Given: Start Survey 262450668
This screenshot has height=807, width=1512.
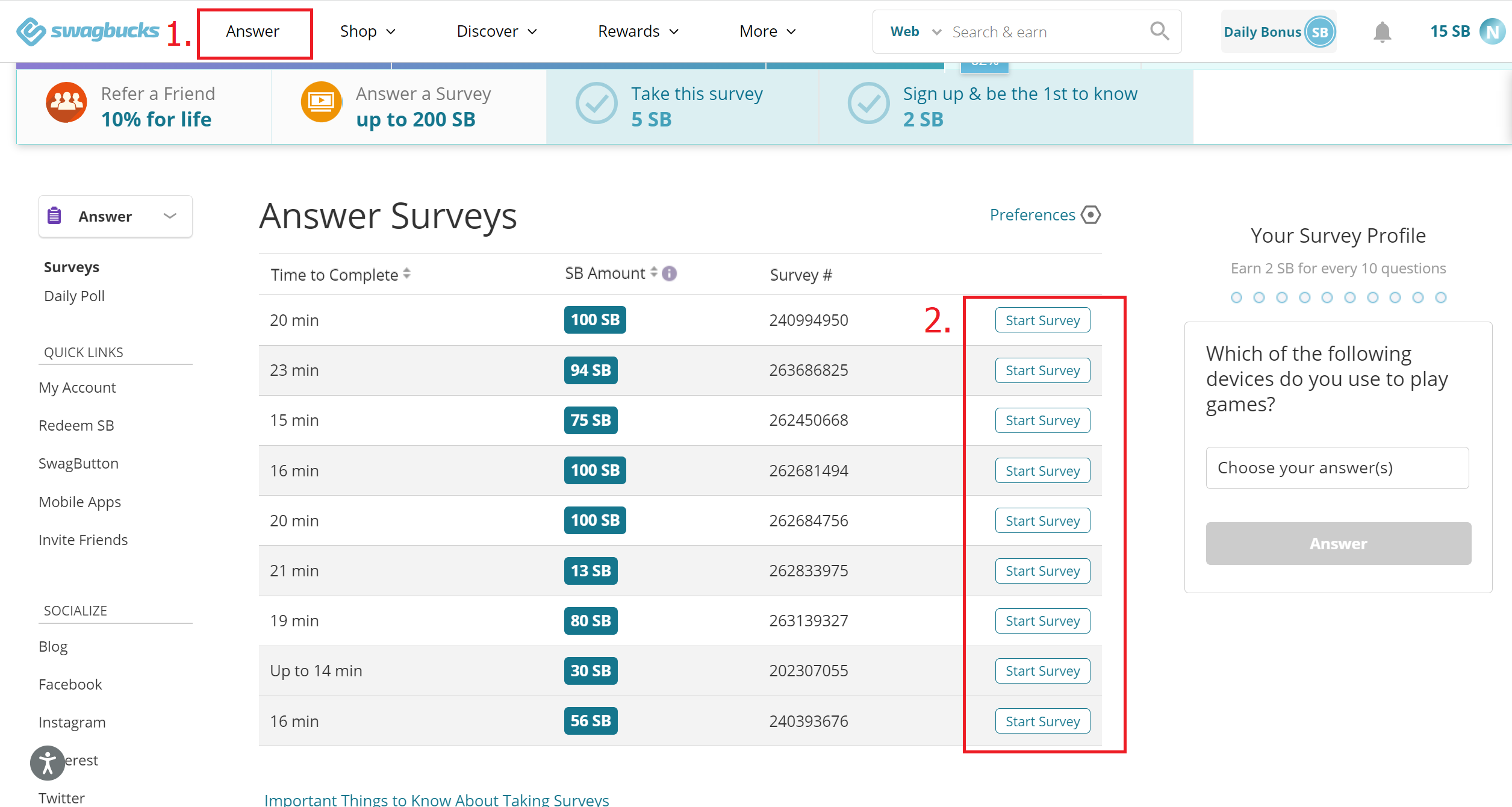Looking at the screenshot, I should pyautogui.click(x=1042, y=420).
